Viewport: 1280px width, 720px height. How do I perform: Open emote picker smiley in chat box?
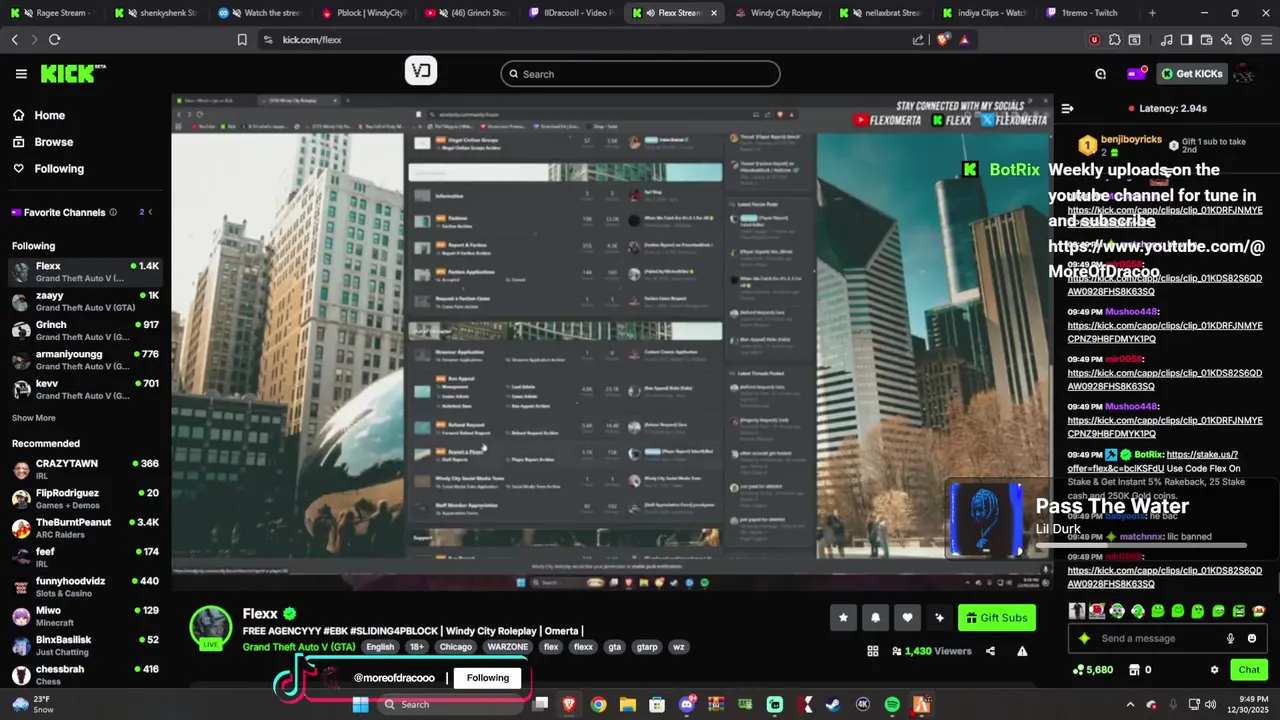(1251, 638)
